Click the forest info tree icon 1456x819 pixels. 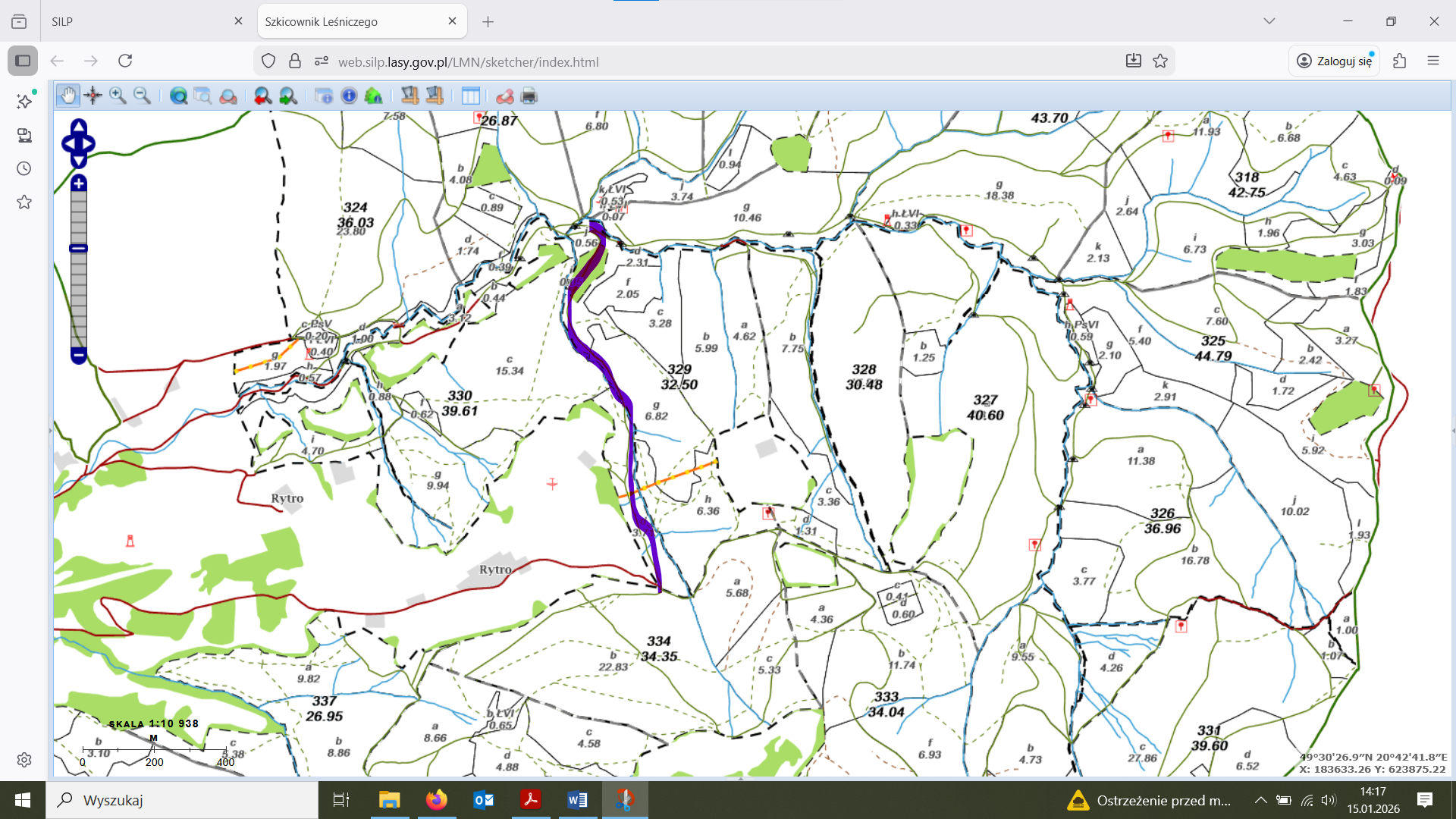click(x=373, y=96)
